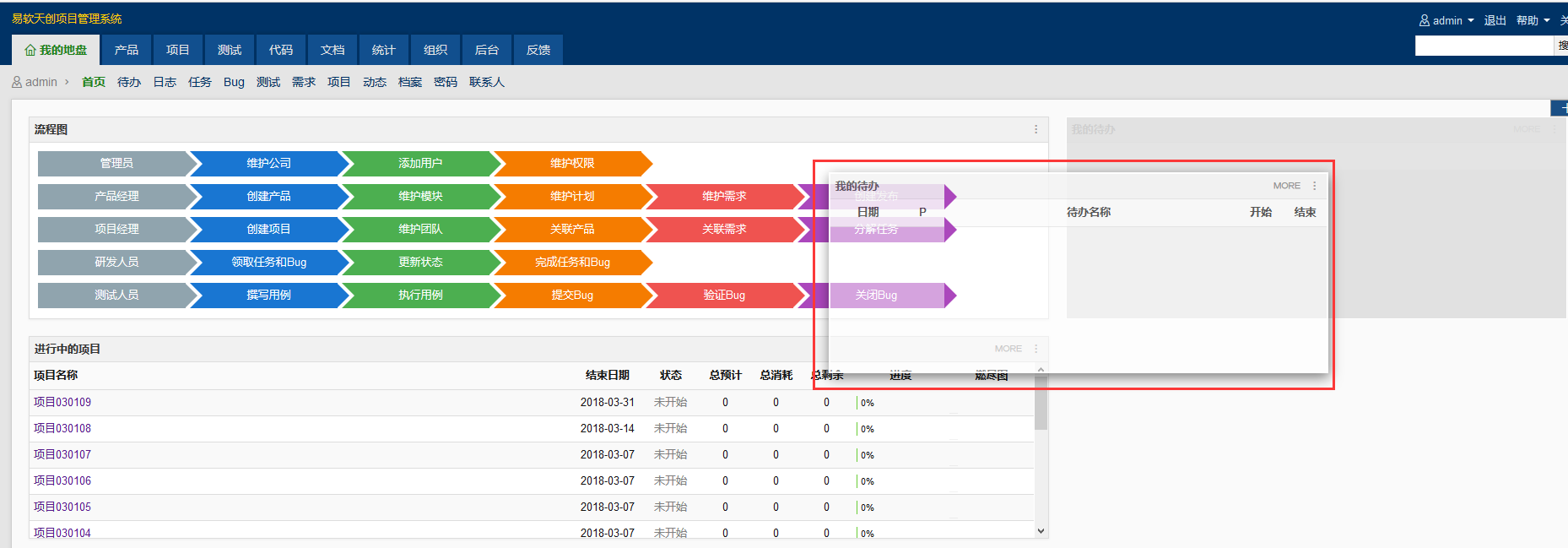Switch to the 产品 main tab
Image resolution: width=1568 pixels, height=548 pixels.
coord(127,50)
